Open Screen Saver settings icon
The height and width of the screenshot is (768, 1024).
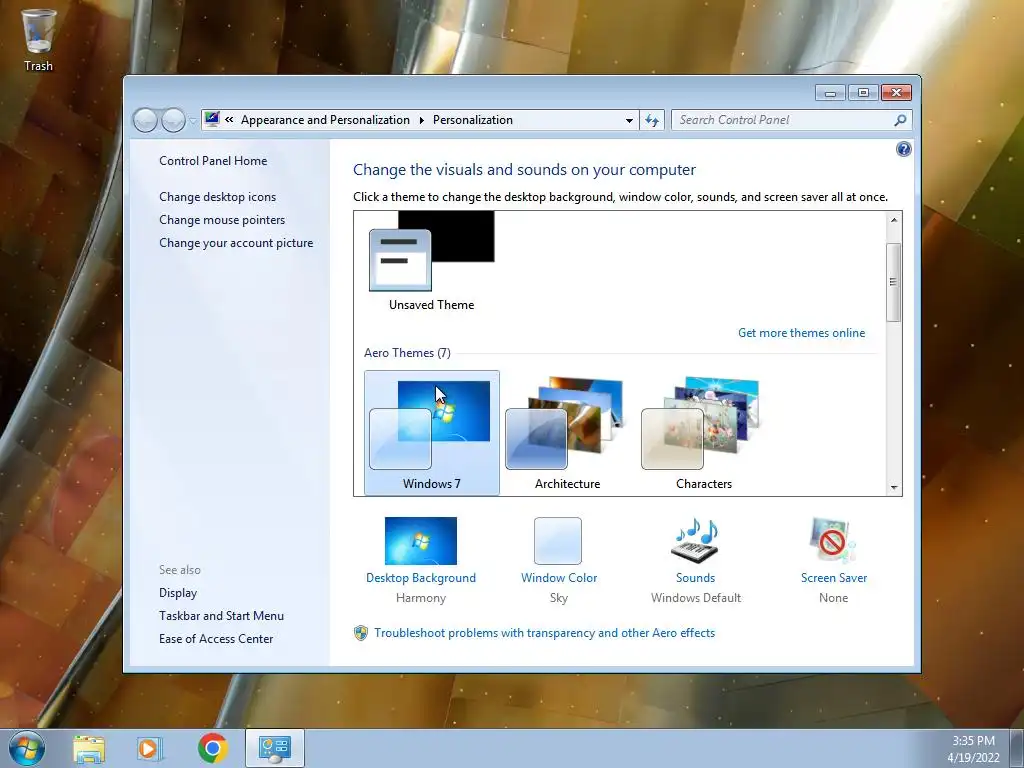coord(833,541)
